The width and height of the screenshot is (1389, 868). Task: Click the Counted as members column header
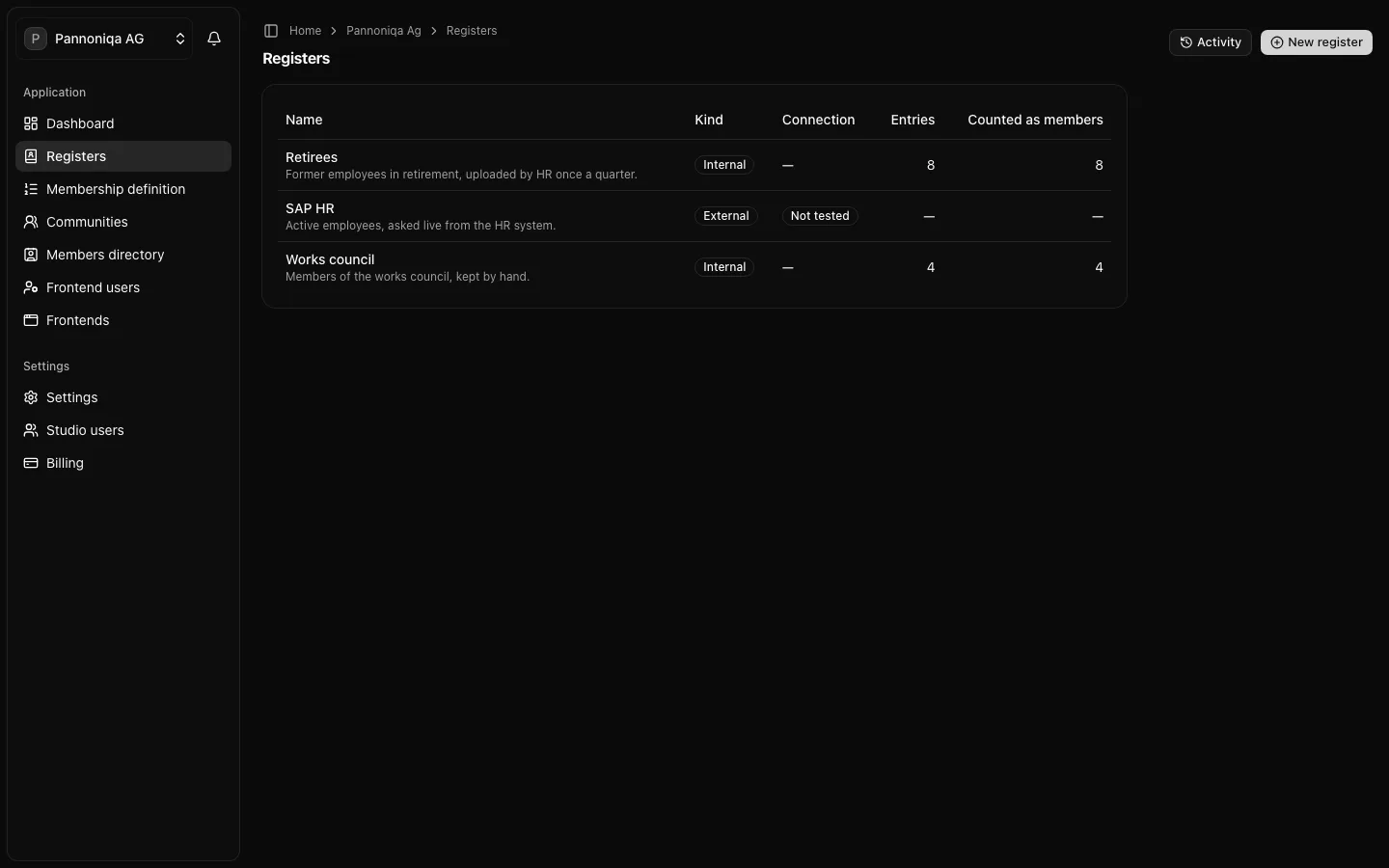tap(1035, 120)
